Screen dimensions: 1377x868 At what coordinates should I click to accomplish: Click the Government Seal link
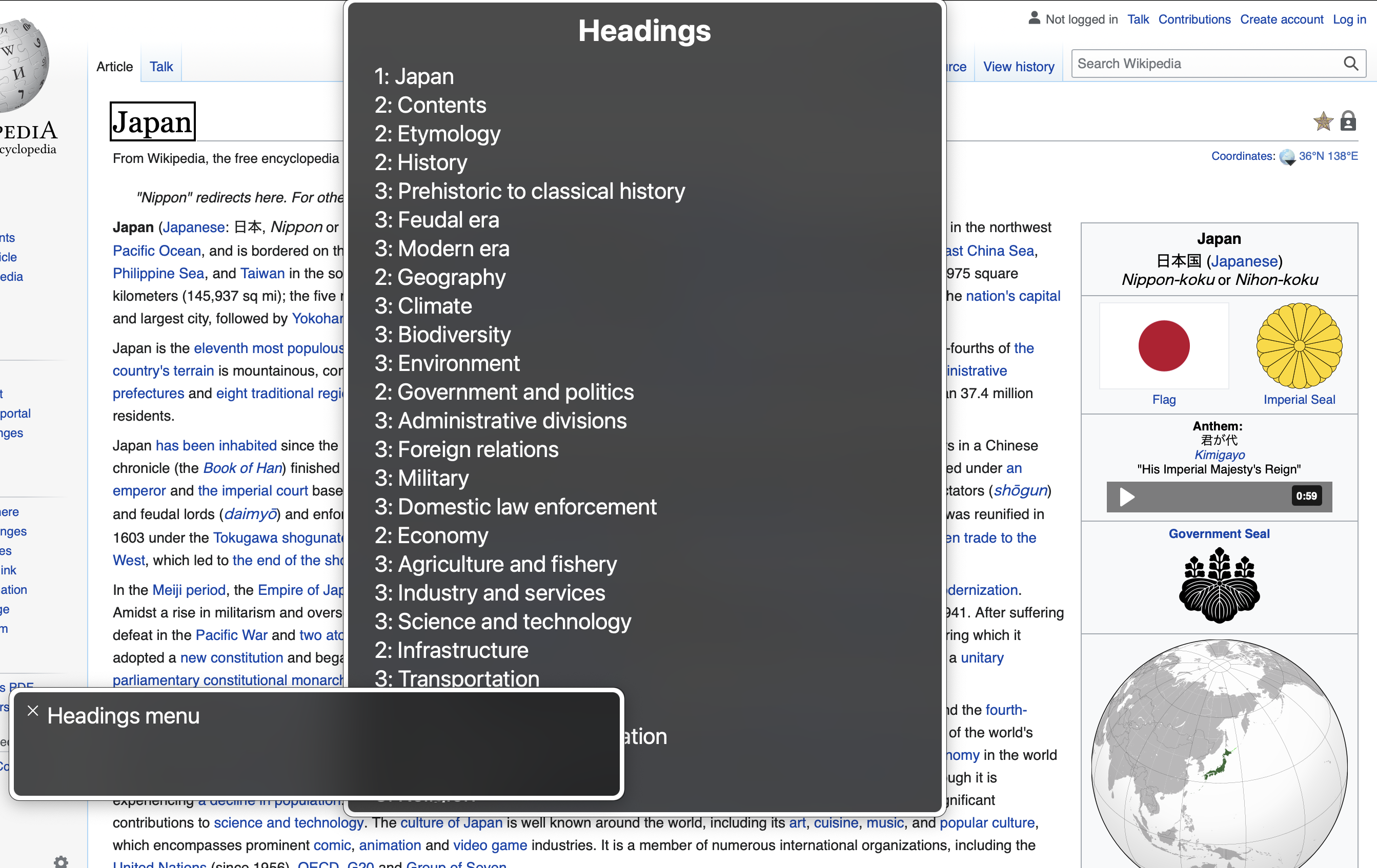(1219, 533)
